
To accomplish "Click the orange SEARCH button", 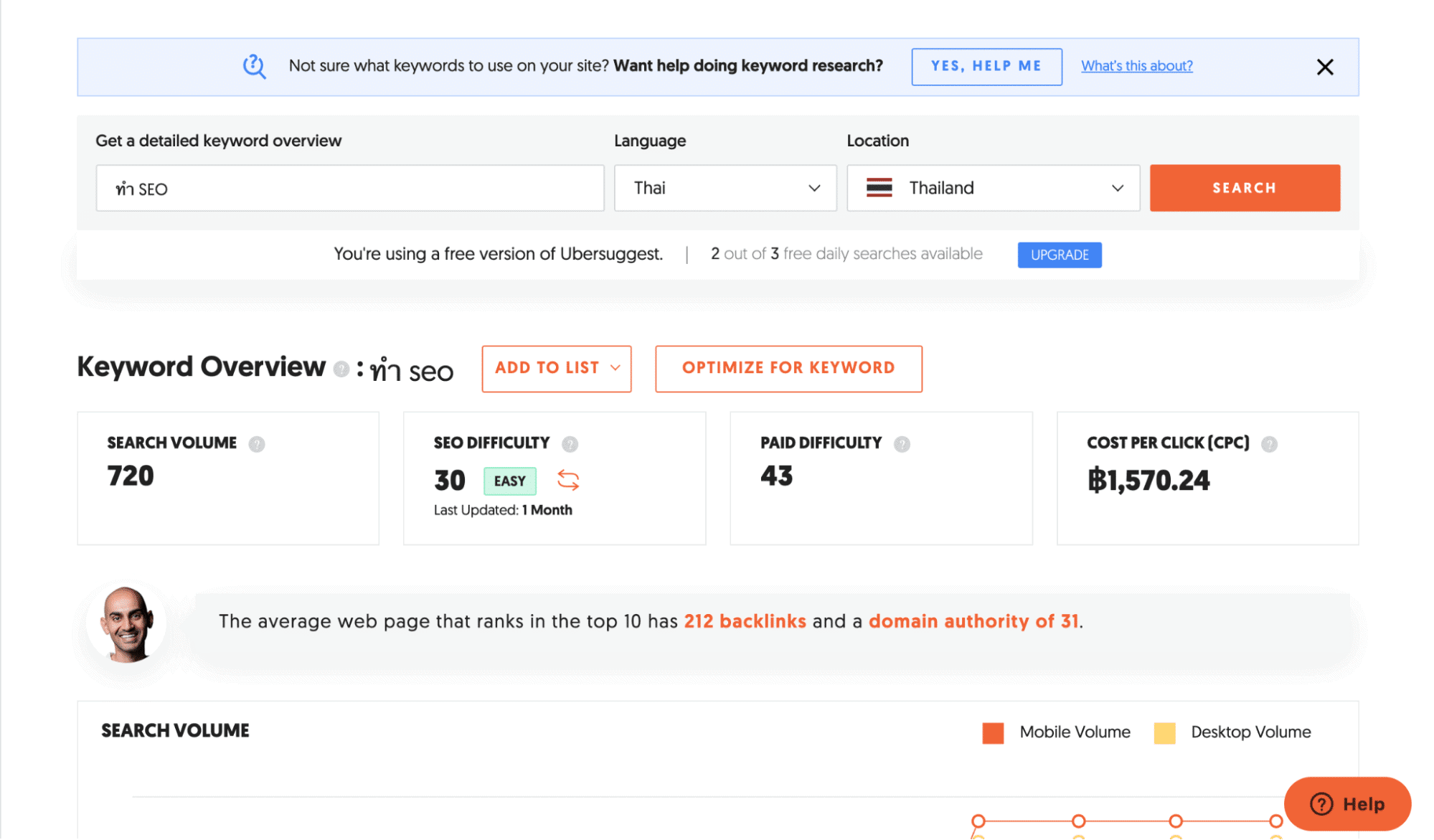I will coord(1244,188).
